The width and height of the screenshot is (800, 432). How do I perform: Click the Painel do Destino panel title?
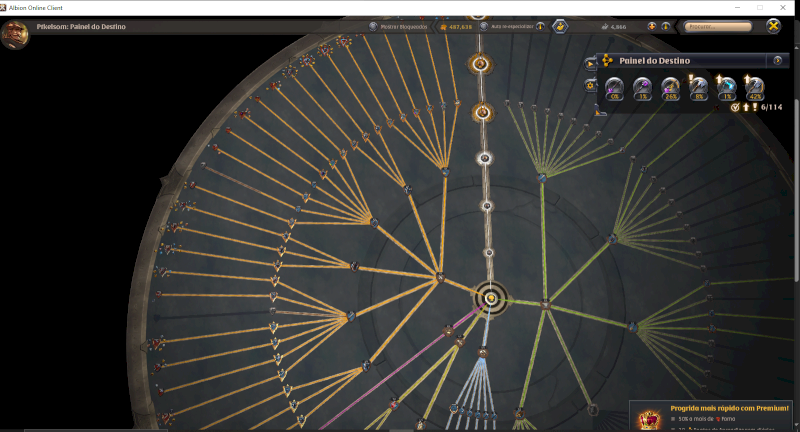pos(655,61)
